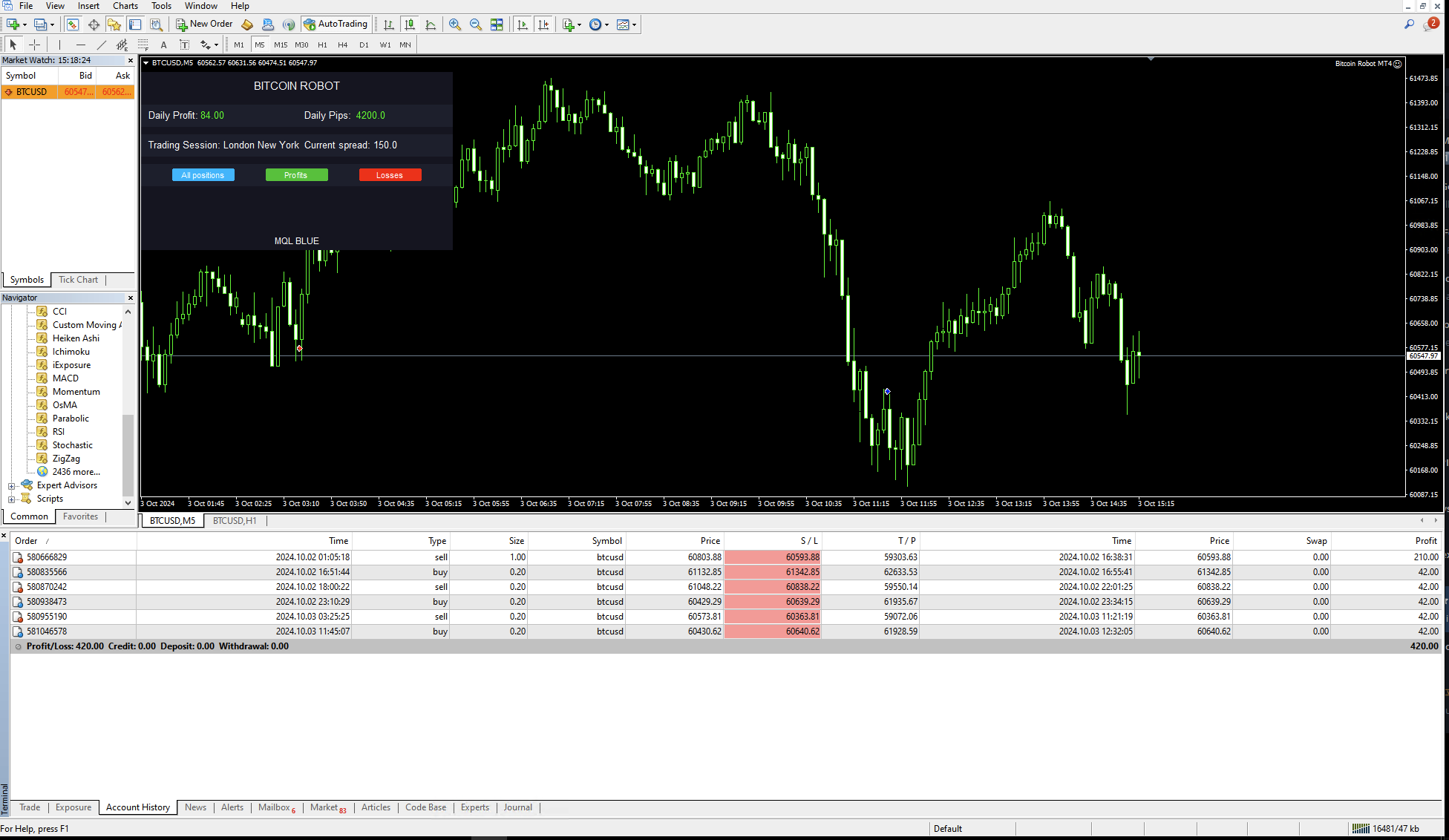The height and width of the screenshot is (840, 1449).
Task: Click the red Losses button
Action: coord(390,175)
